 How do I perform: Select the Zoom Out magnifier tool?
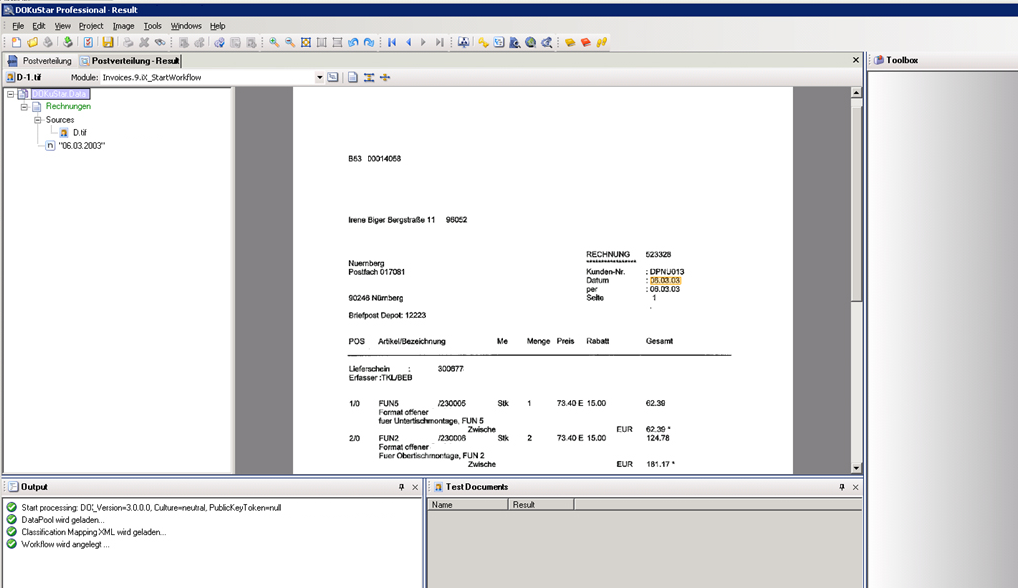tap(290, 42)
